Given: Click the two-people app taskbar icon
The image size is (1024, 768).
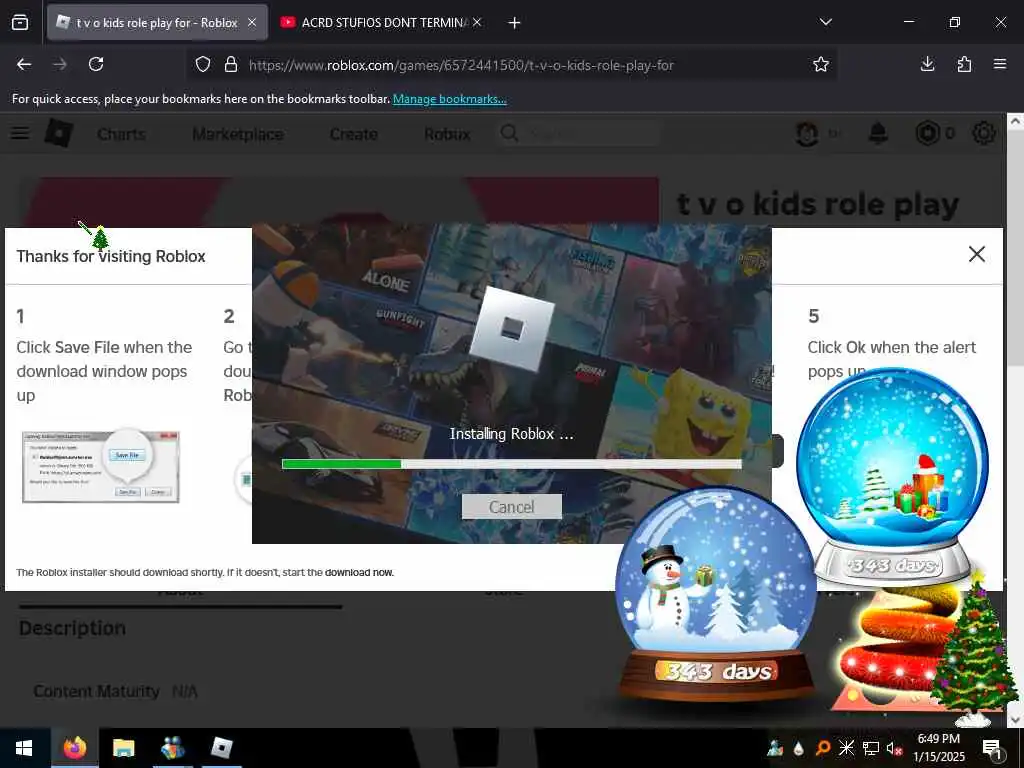Looking at the screenshot, I should pos(172,748).
